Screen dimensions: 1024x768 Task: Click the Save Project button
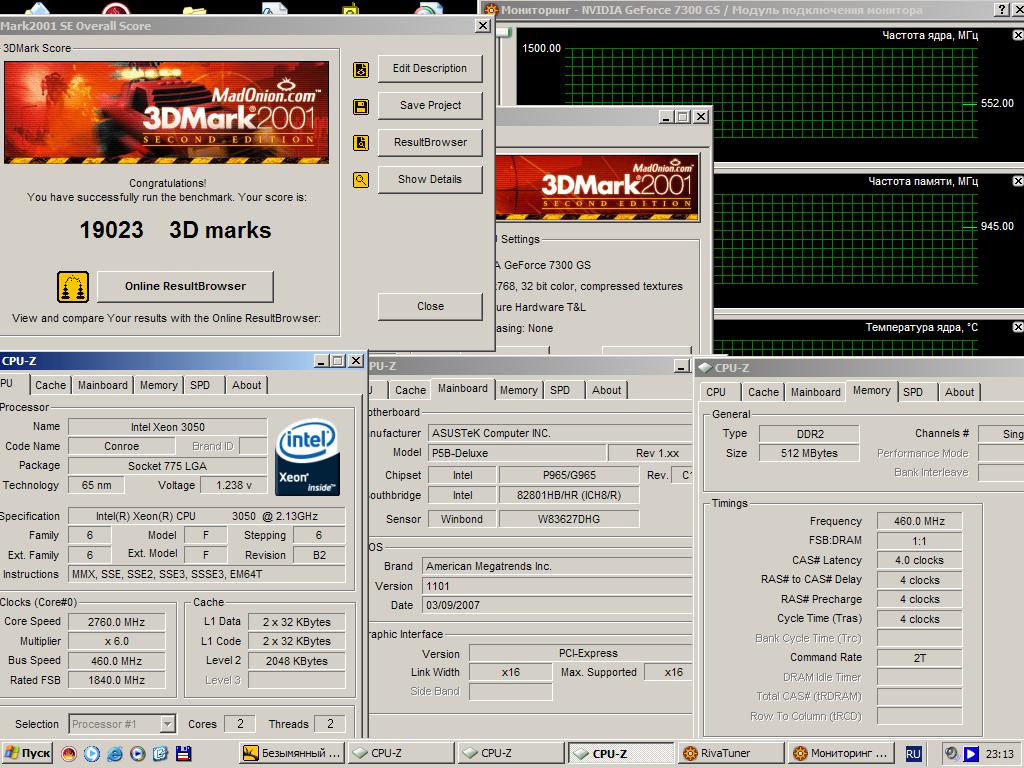click(430, 105)
